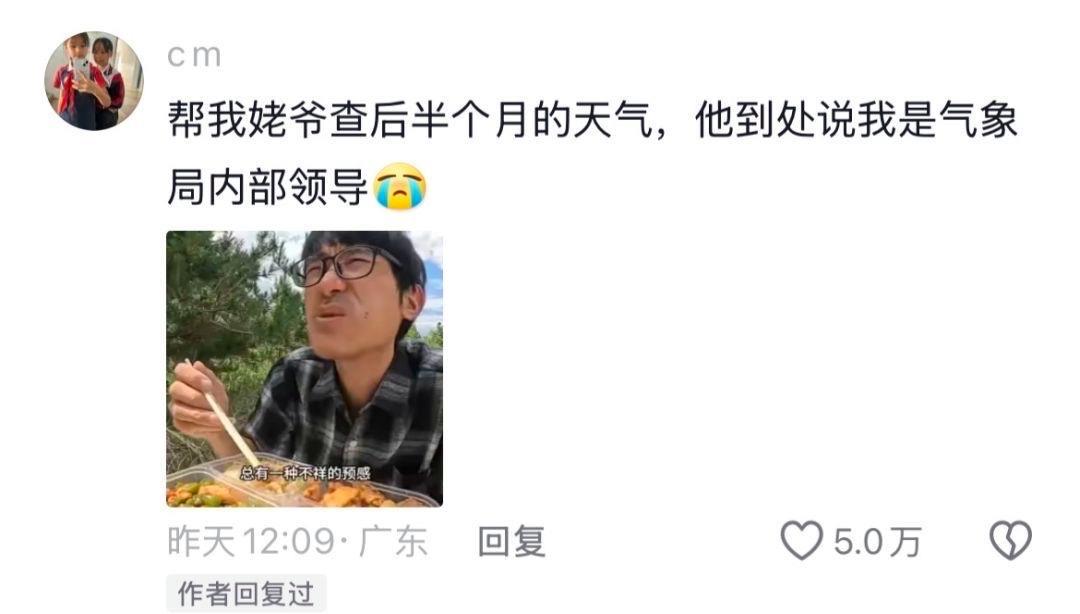Select the comment text starting 帮我姥爷查

point(592,153)
